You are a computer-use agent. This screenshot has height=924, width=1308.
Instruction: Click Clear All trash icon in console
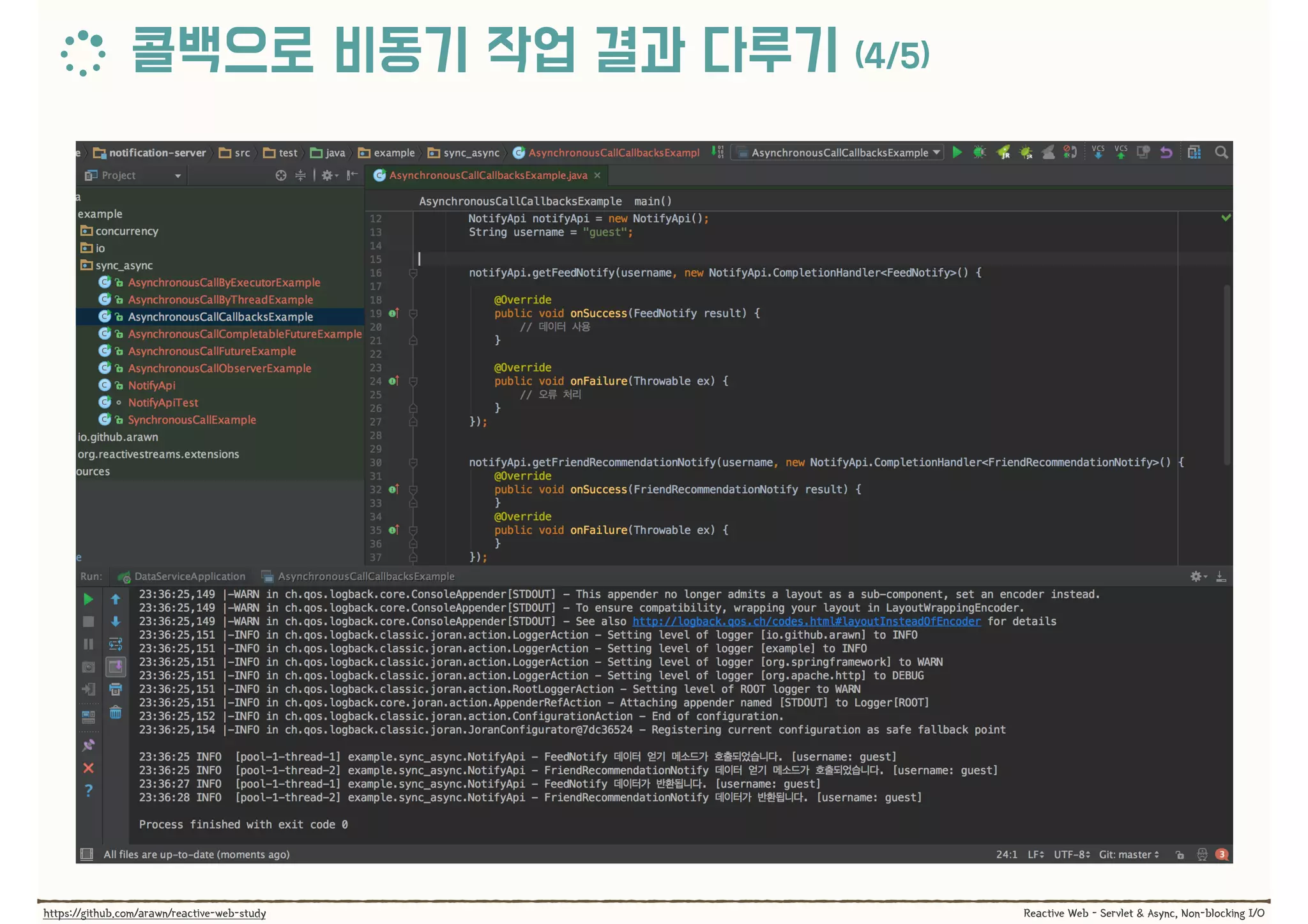[116, 712]
